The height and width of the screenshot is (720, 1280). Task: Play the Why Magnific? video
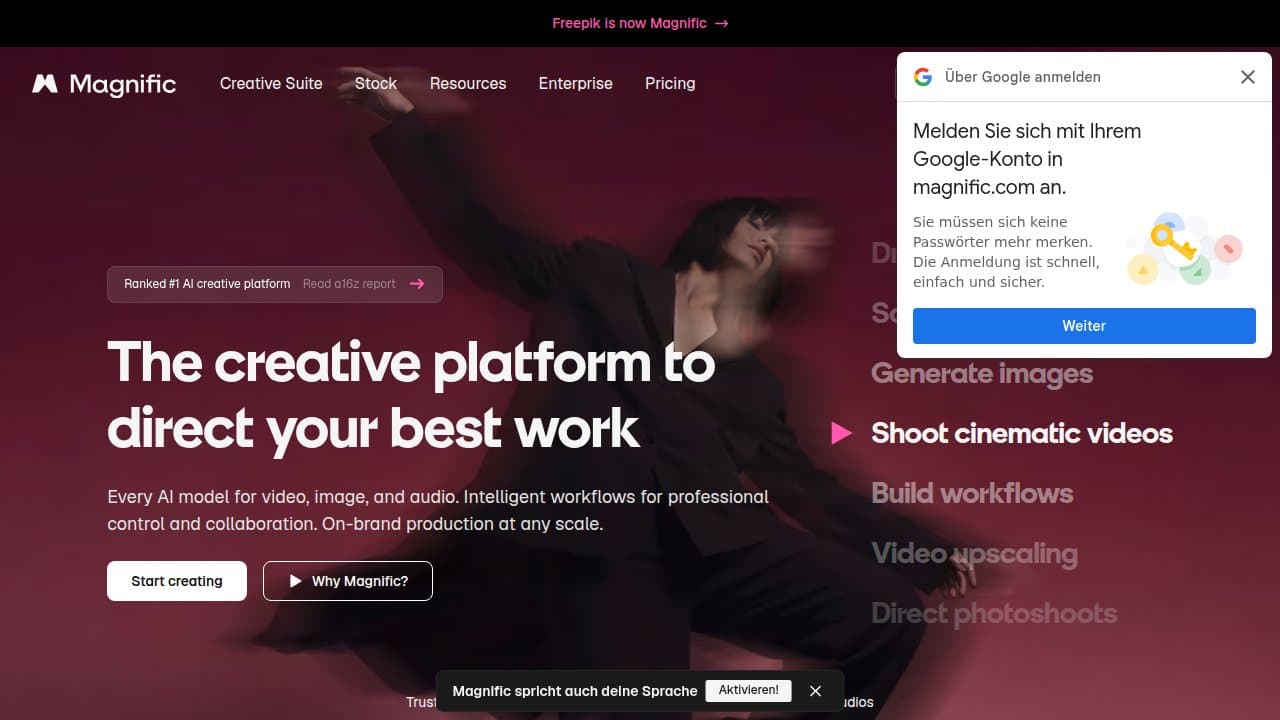pyautogui.click(x=348, y=581)
